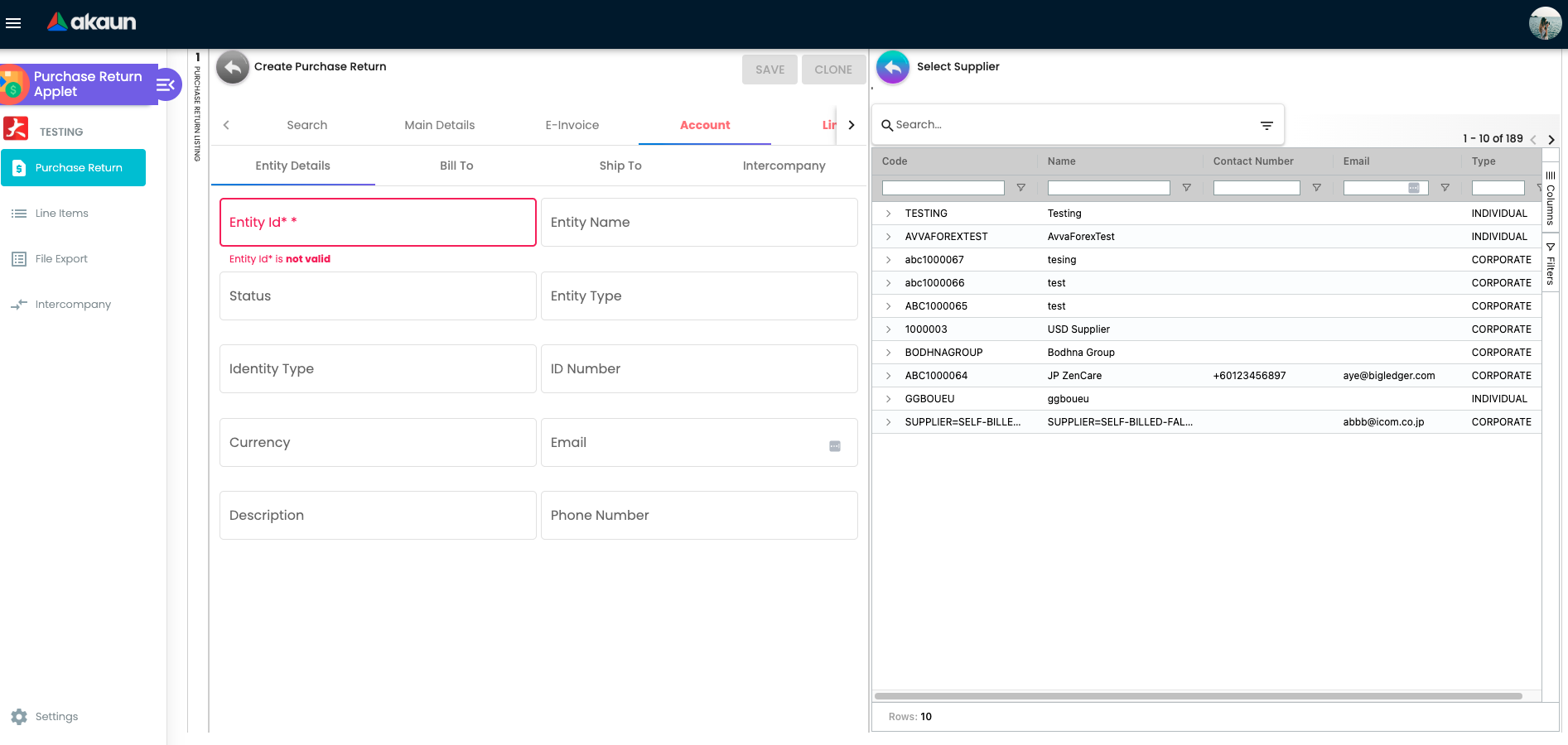Open advanced search filter options icon
The width and height of the screenshot is (1568, 745).
point(1266,125)
